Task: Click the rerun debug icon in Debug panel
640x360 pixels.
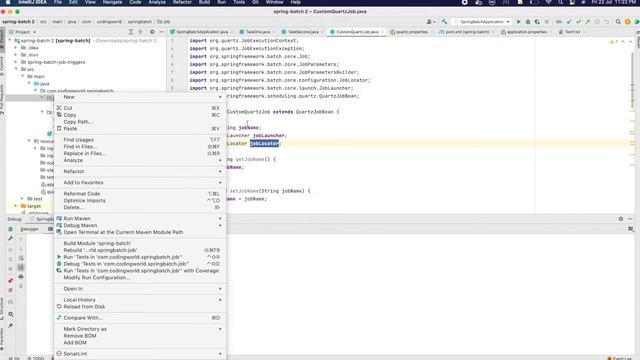Action: point(11,229)
